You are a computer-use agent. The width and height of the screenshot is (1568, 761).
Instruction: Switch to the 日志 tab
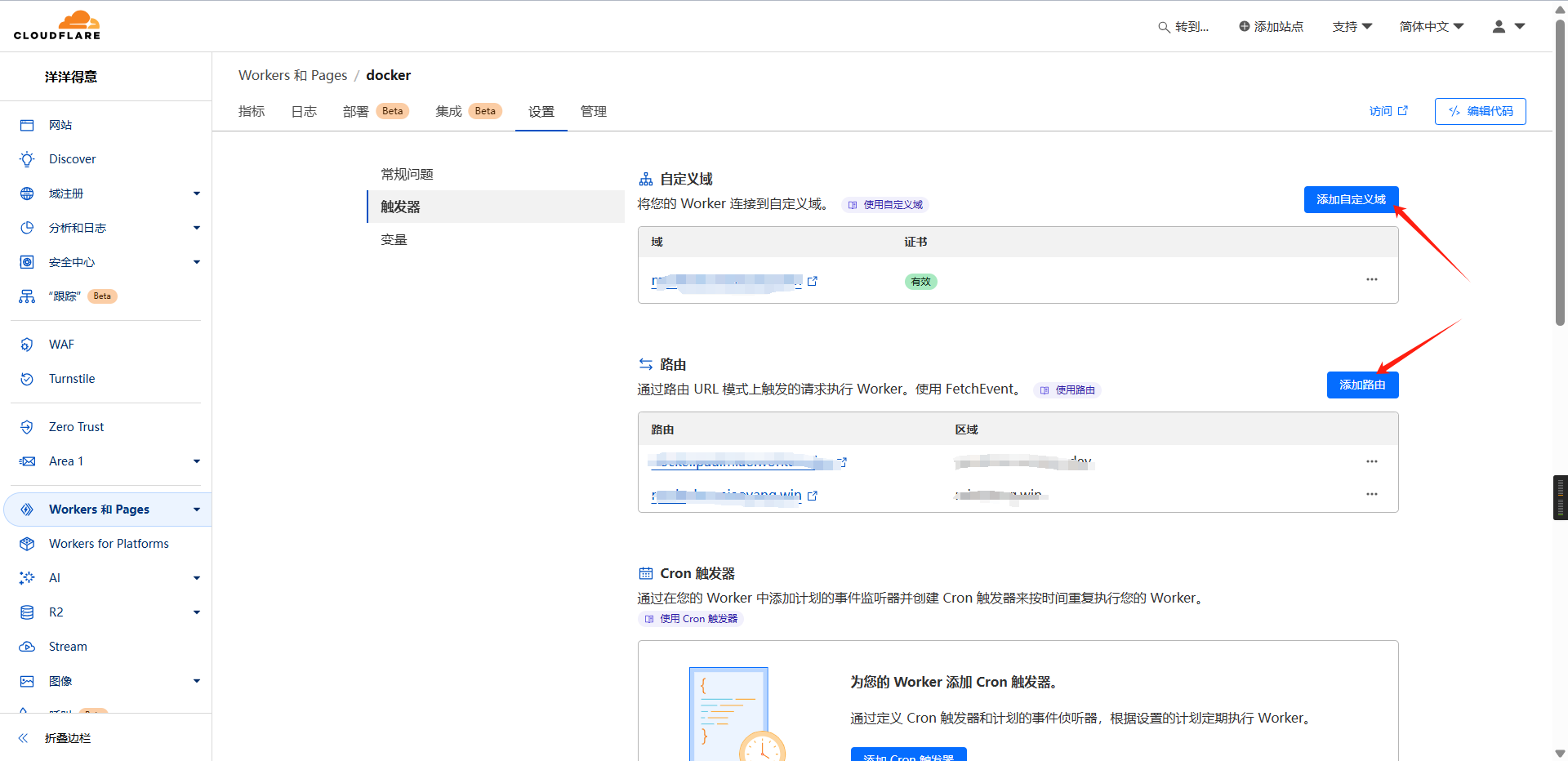304,111
